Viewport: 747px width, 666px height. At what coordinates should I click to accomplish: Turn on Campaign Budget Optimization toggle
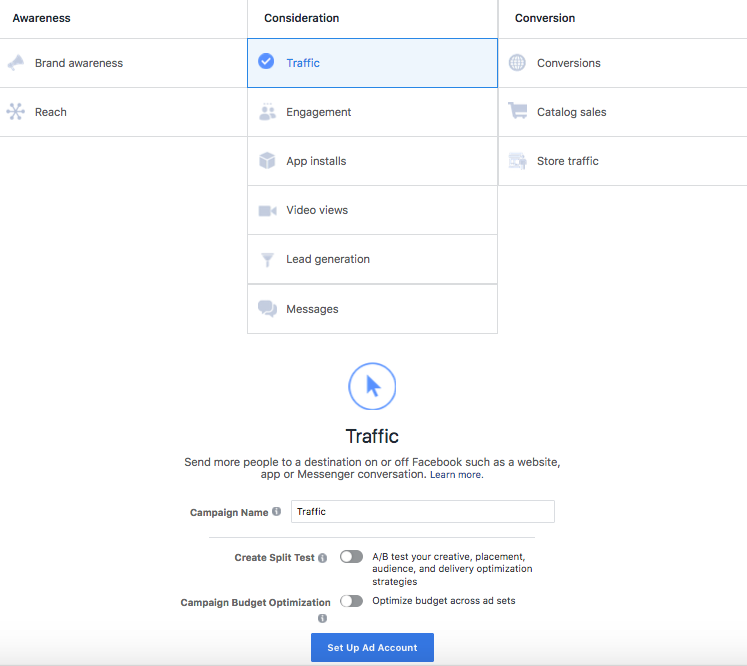[x=351, y=601]
